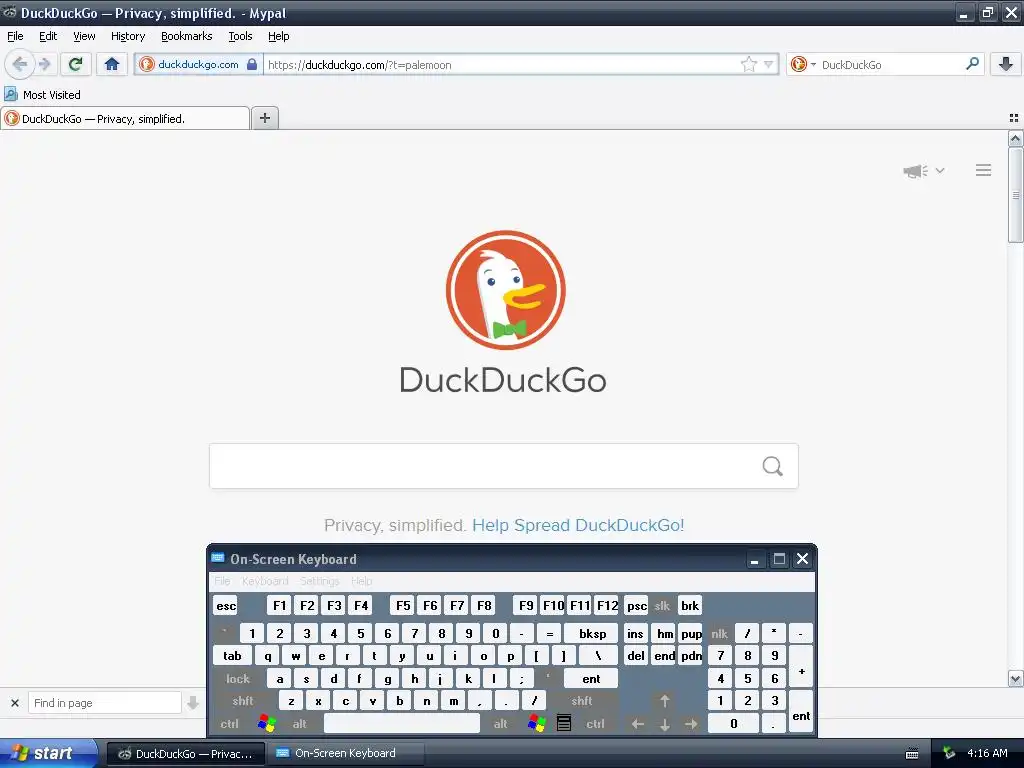
Task: Go back using the browser back arrow
Action: (20, 64)
